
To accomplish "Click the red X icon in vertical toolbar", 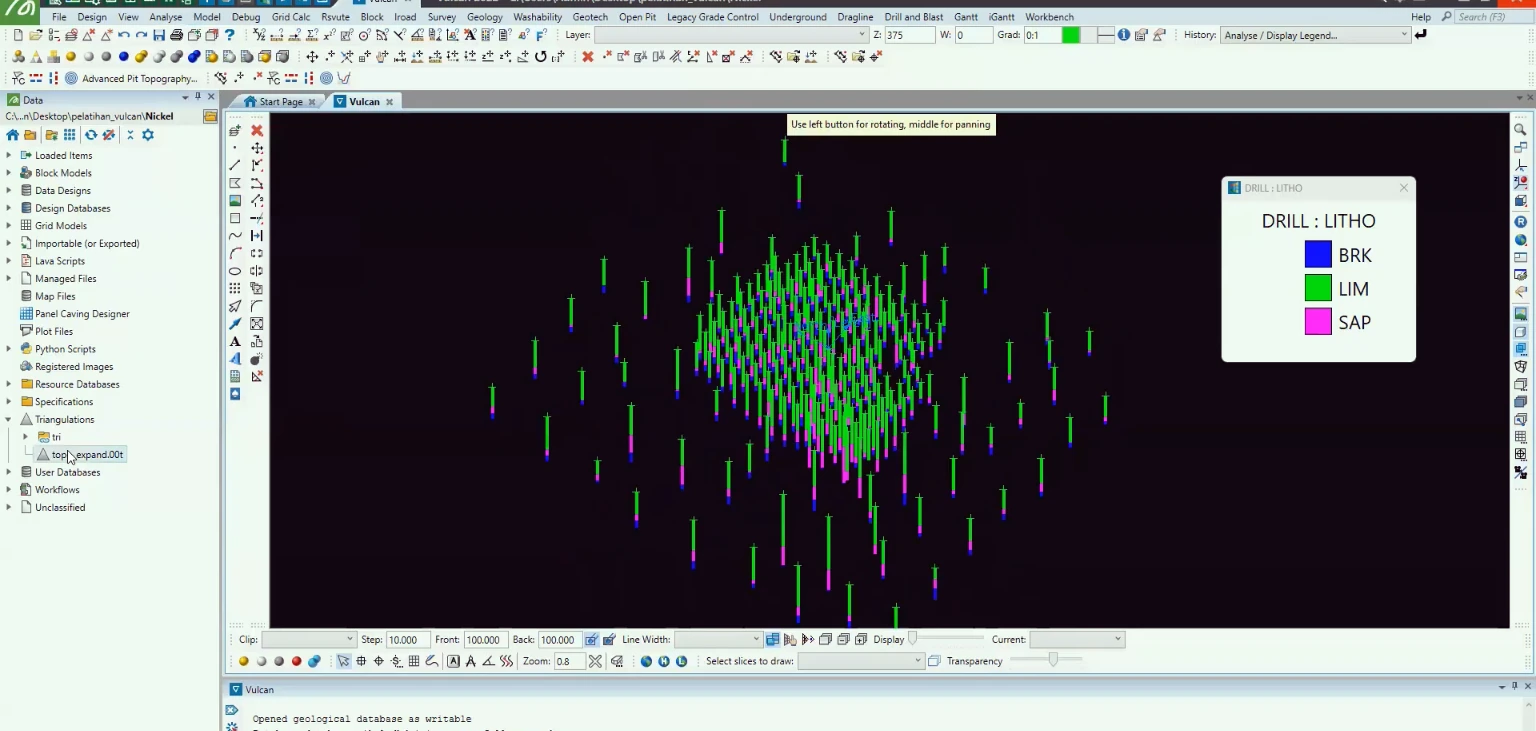I will (x=257, y=130).
